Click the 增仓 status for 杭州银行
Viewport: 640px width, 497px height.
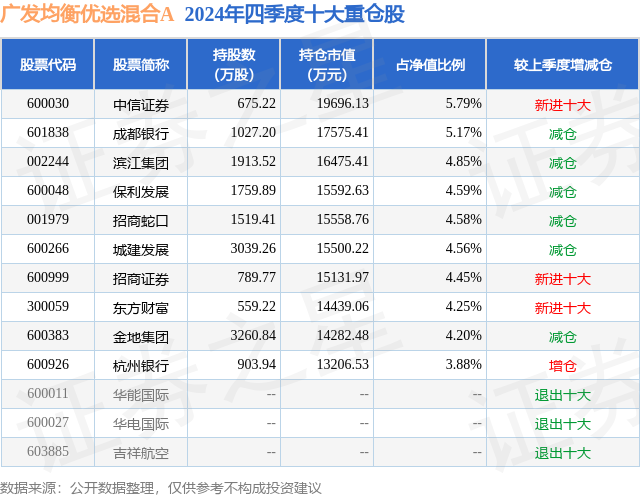(563, 366)
